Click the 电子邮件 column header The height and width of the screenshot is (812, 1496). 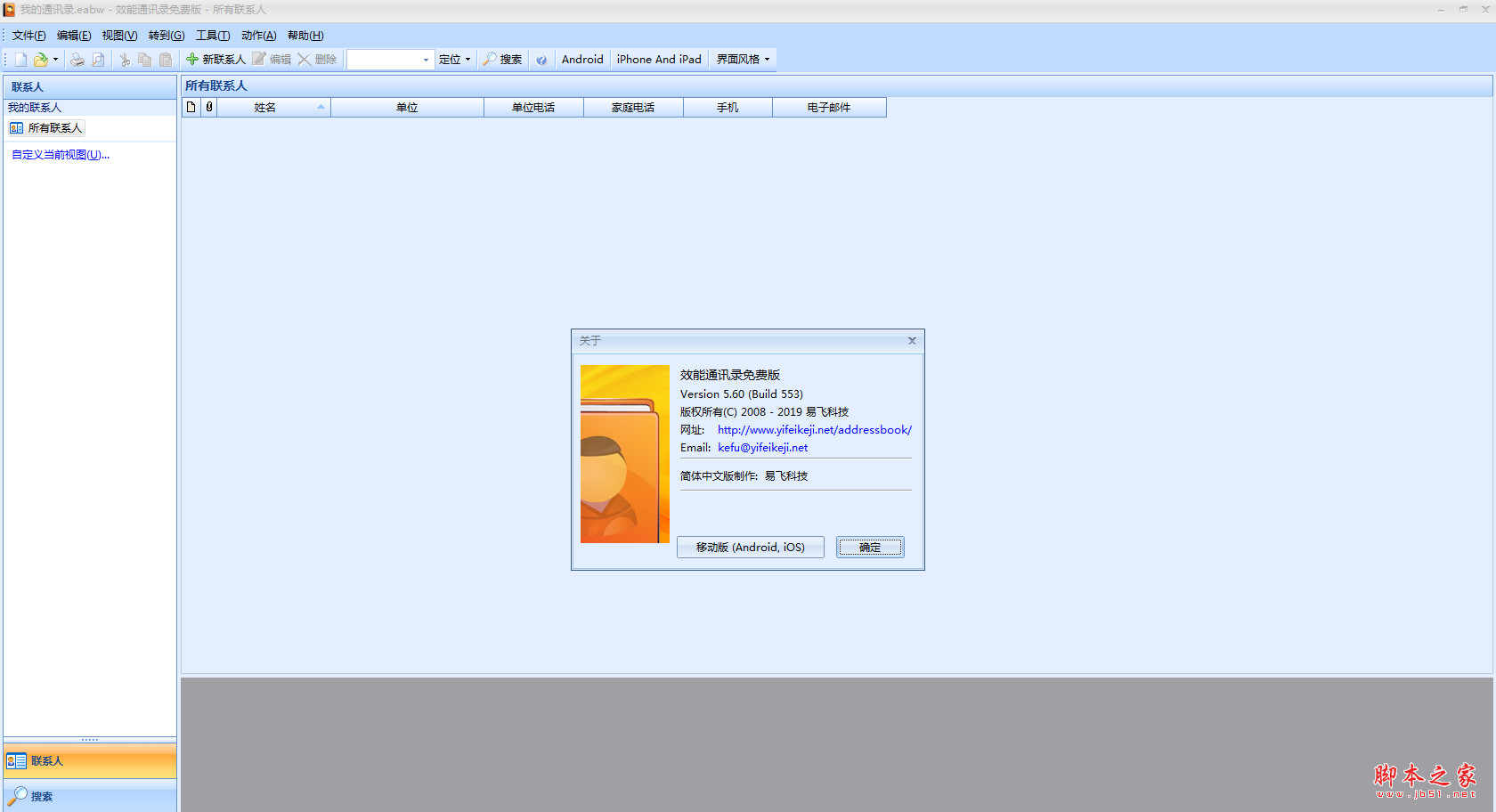tap(829, 108)
